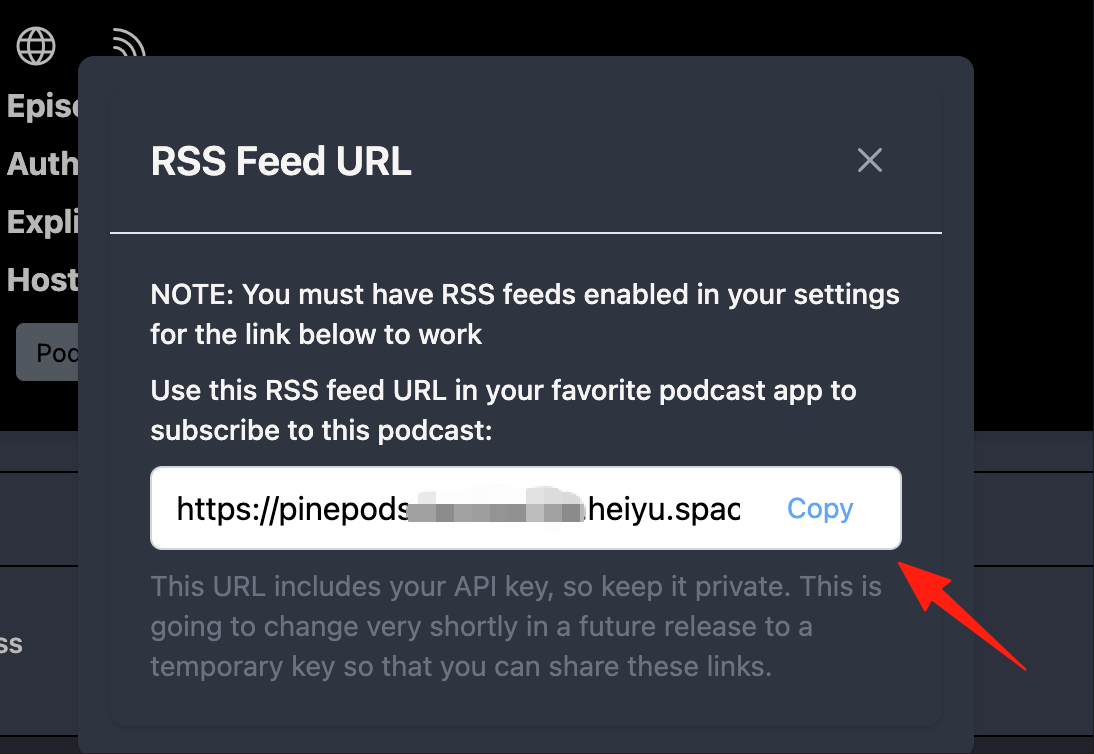The image size is (1094, 754).
Task: Click the truncated Author label at left
Action: click(43, 165)
